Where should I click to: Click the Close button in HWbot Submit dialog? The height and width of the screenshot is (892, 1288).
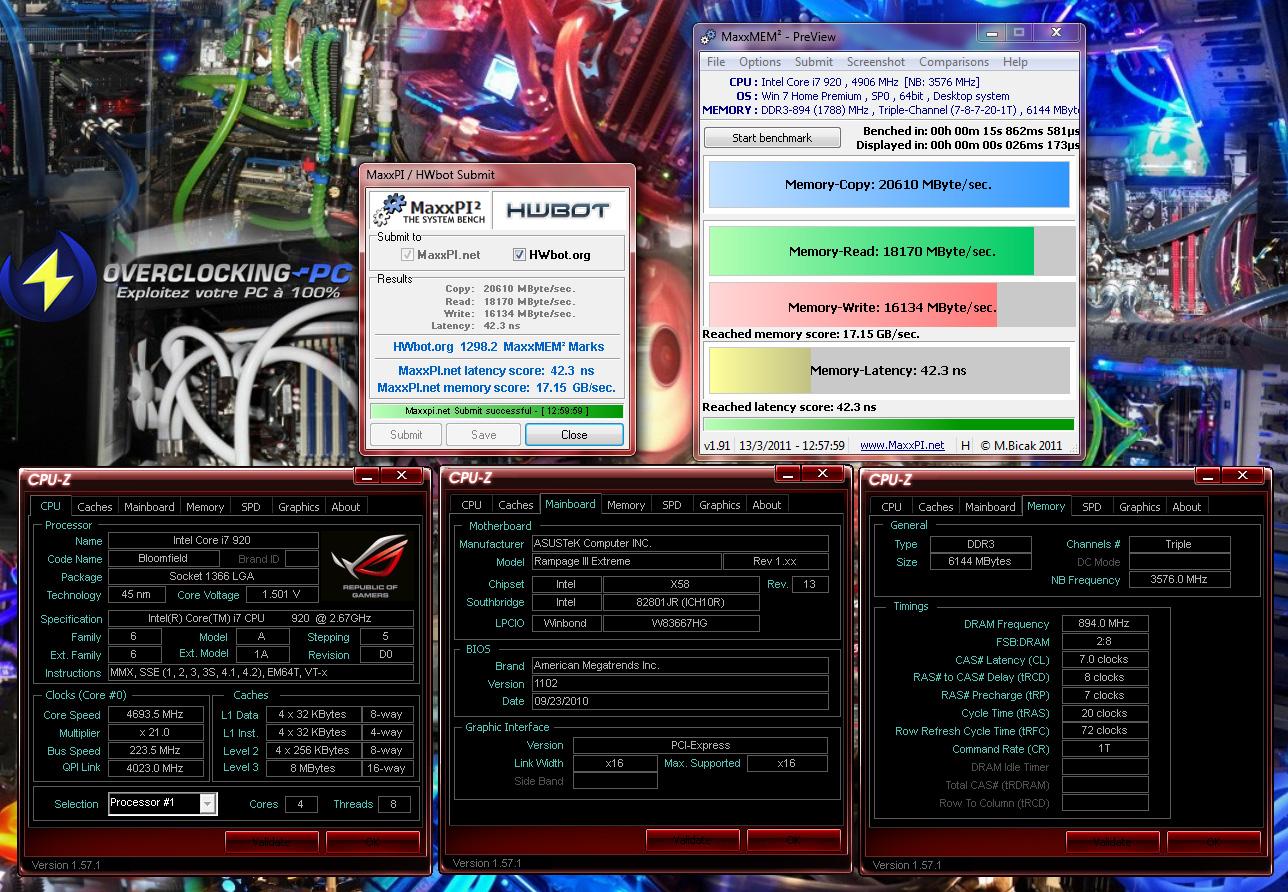574,435
